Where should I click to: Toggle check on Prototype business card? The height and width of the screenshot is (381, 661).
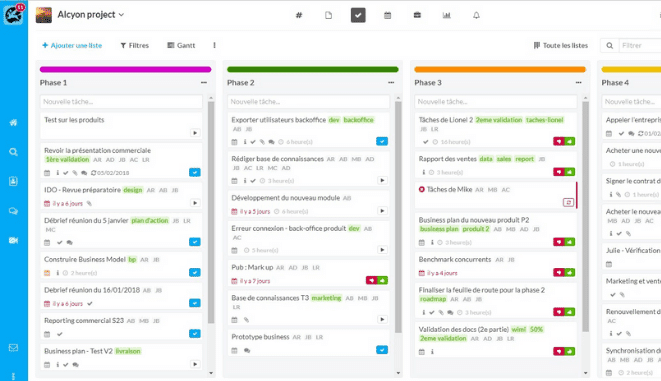pyautogui.click(x=382, y=350)
